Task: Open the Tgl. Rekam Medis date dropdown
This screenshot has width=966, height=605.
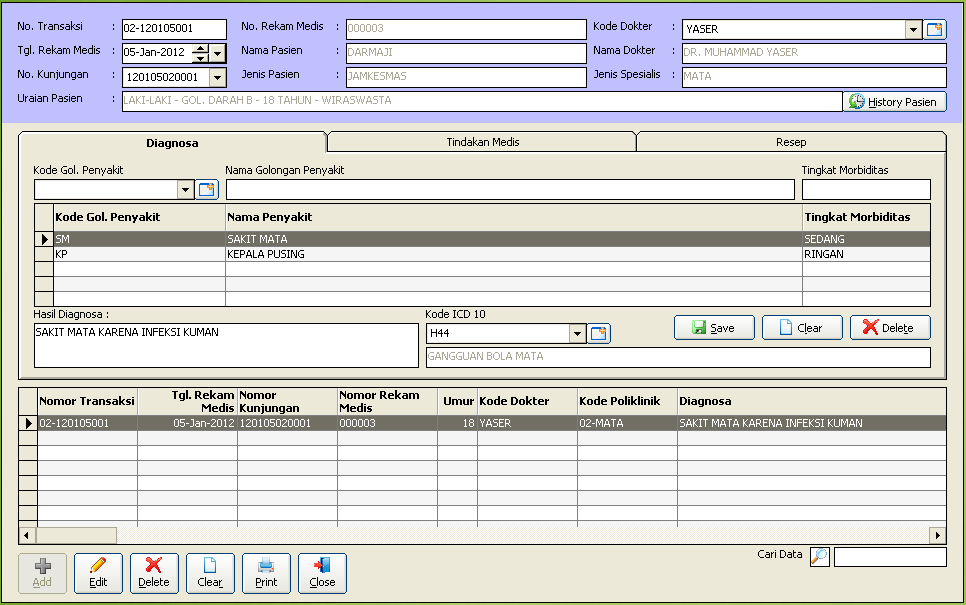Action: coord(218,53)
